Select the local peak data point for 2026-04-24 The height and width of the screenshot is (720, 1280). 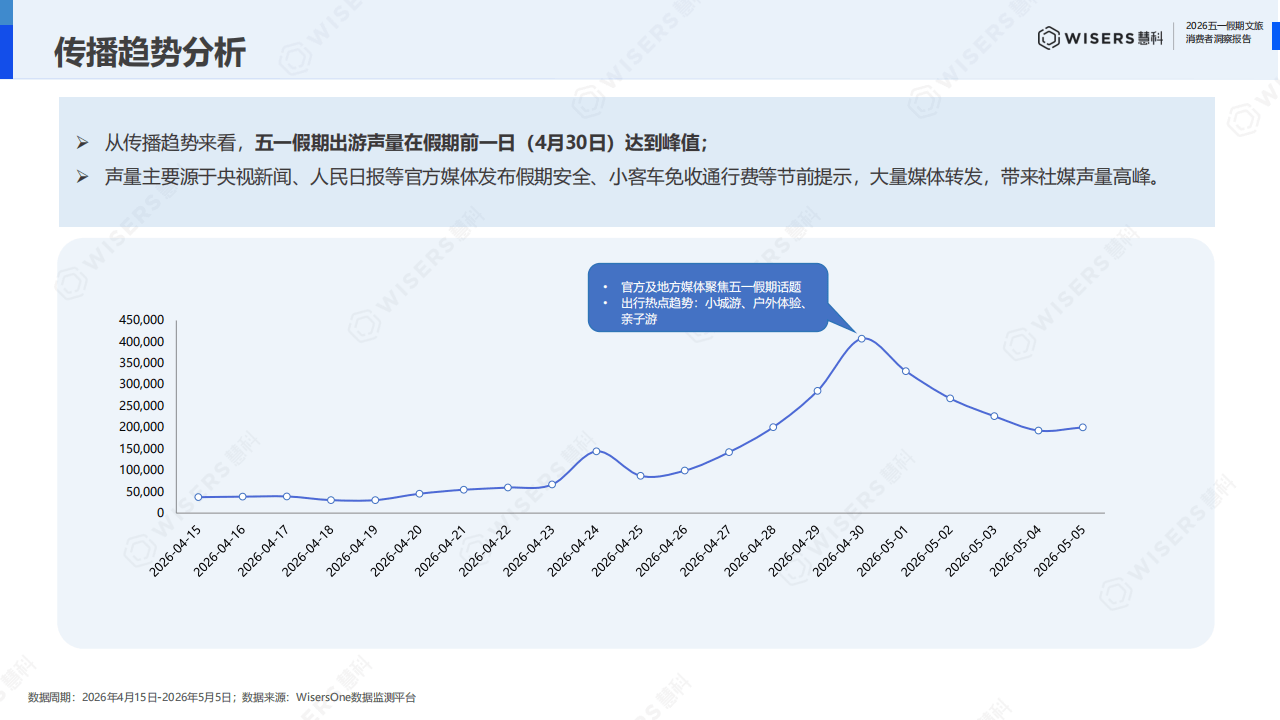coord(596,451)
